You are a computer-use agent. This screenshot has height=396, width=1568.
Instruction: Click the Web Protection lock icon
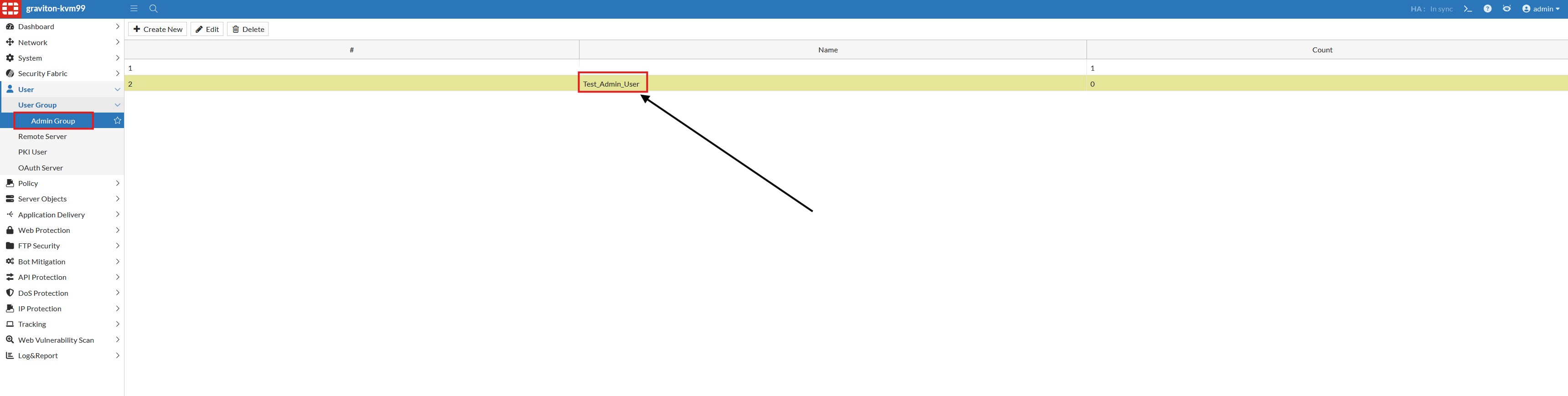(x=10, y=230)
